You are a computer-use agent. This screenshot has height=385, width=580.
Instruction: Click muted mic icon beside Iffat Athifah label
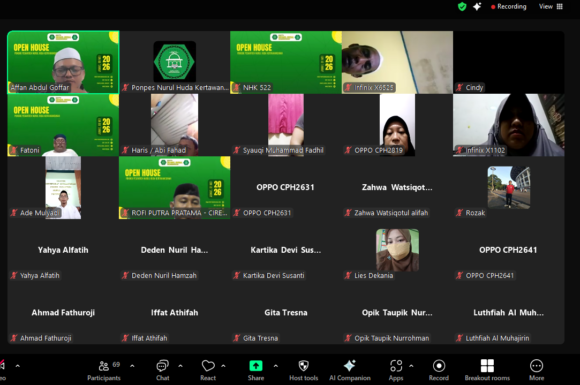[x=125, y=338]
